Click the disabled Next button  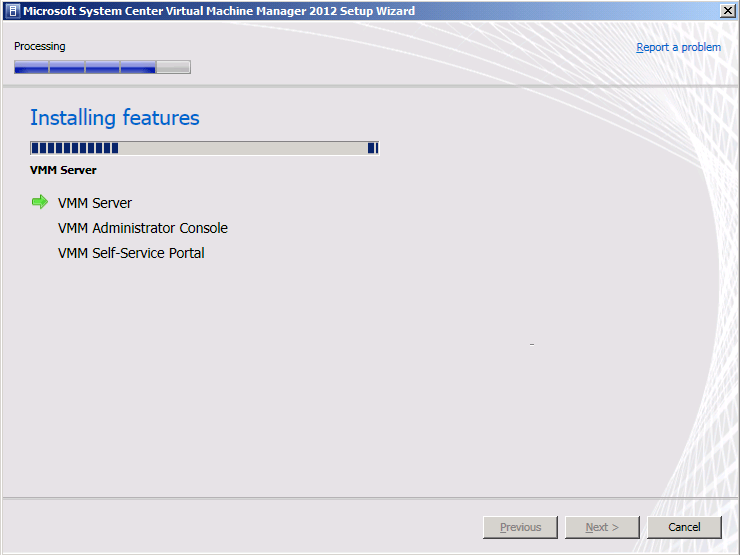pyautogui.click(x=602, y=527)
